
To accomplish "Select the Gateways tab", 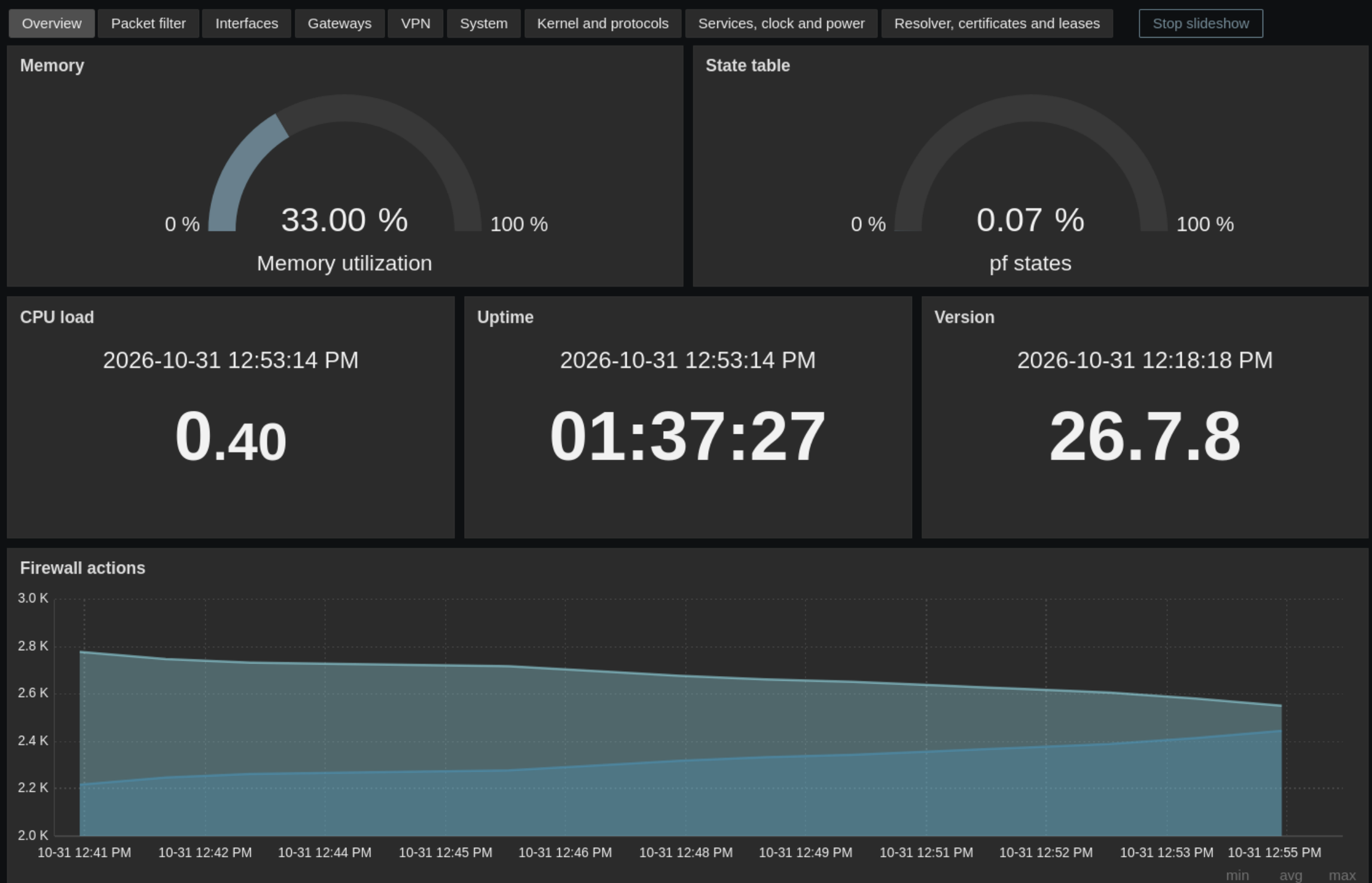I will tap(339, 23).
